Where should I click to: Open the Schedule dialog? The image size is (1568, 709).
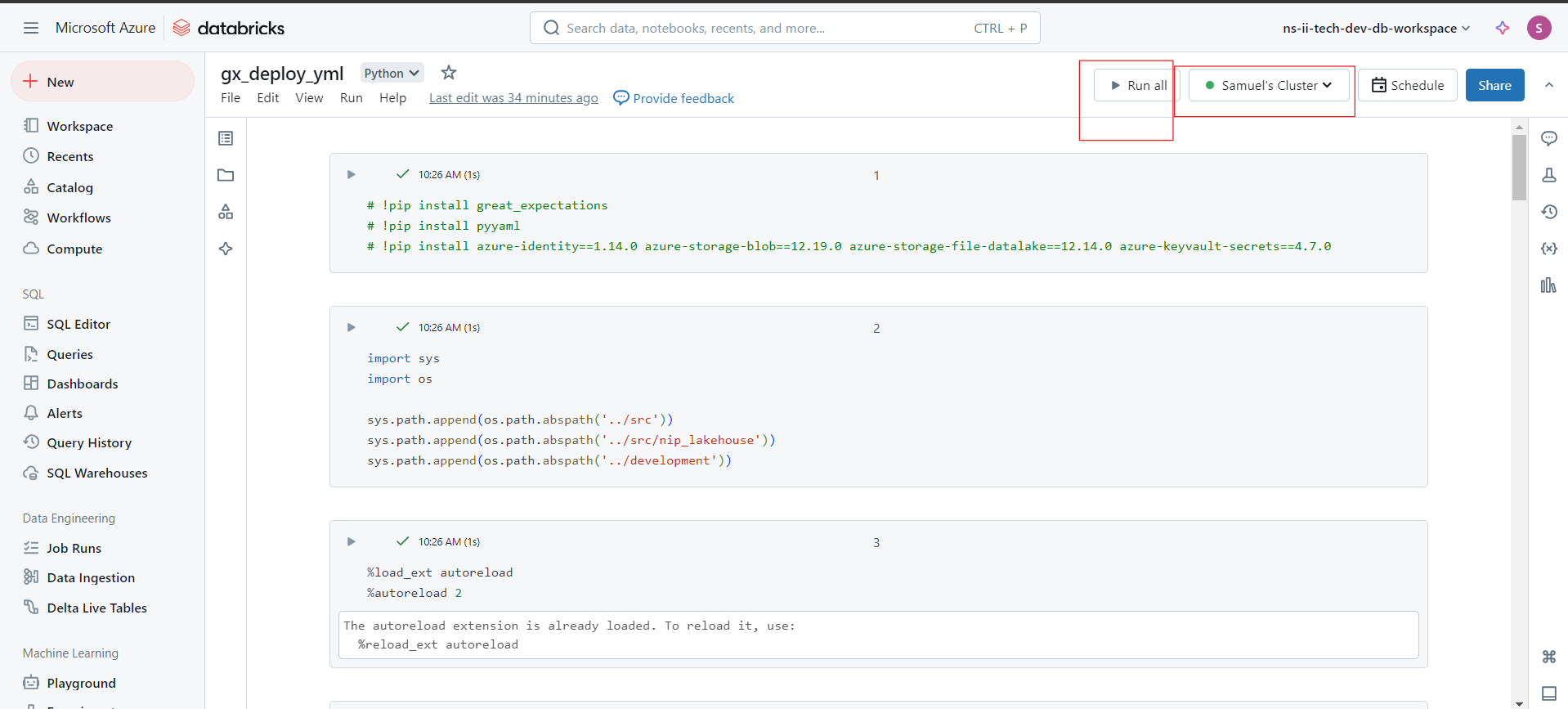[1407, 85]
